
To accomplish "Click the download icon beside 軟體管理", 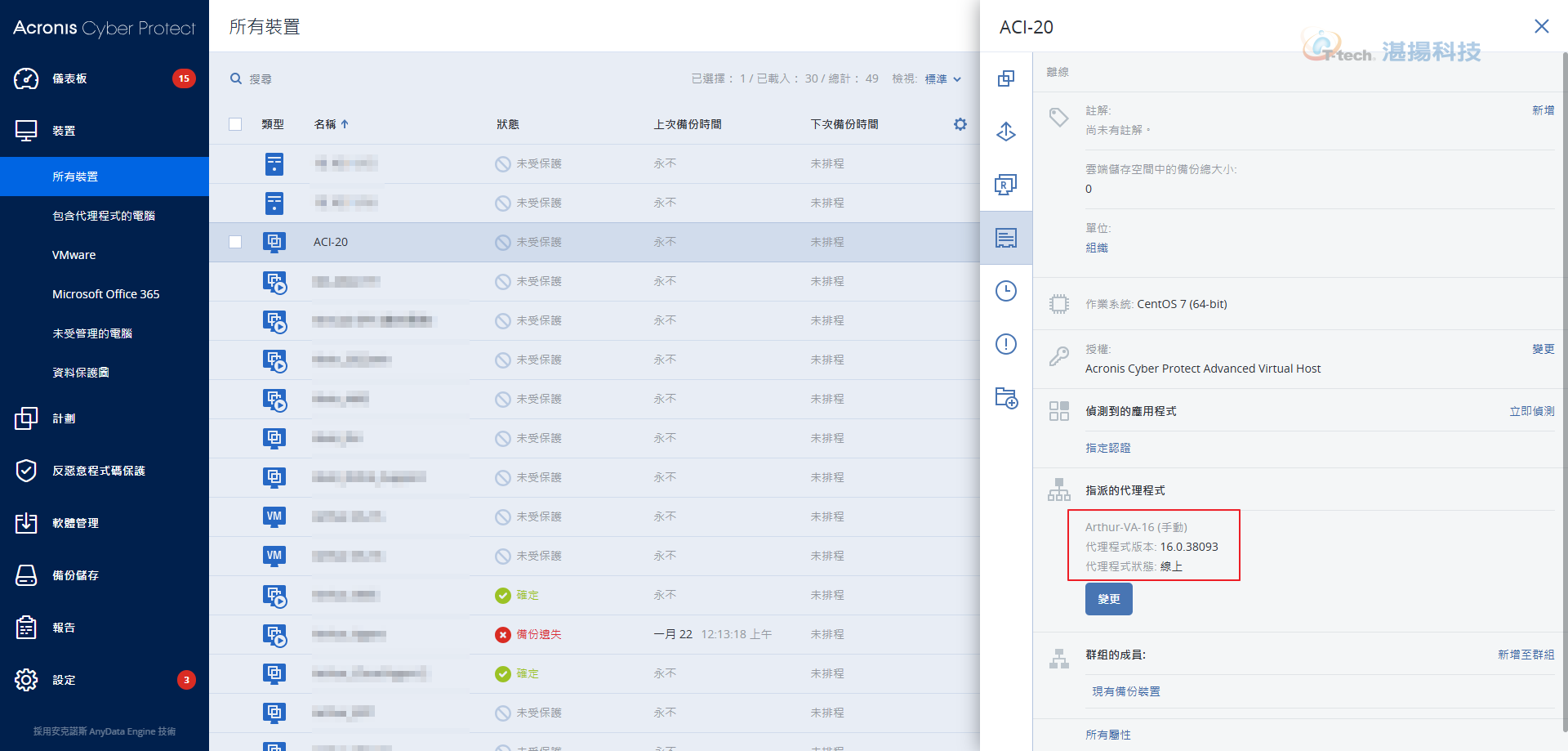I will (26, 523).
